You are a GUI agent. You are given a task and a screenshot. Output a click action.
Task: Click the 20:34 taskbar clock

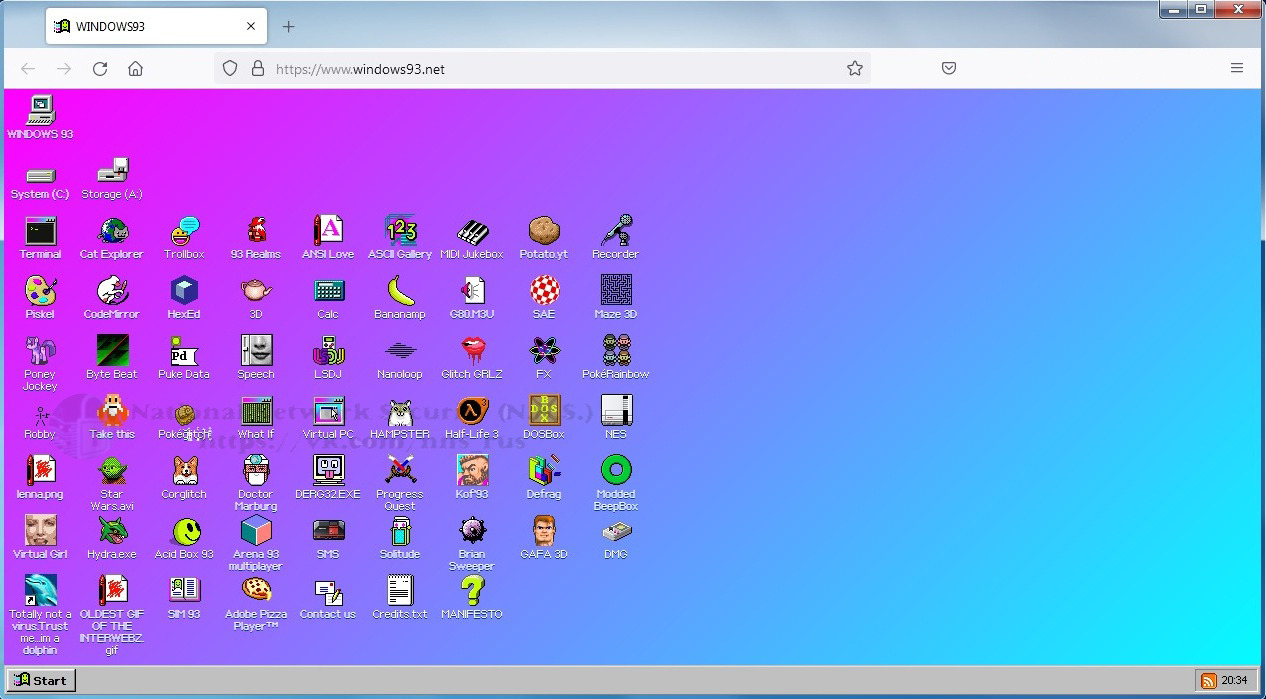coord(1235,681)
